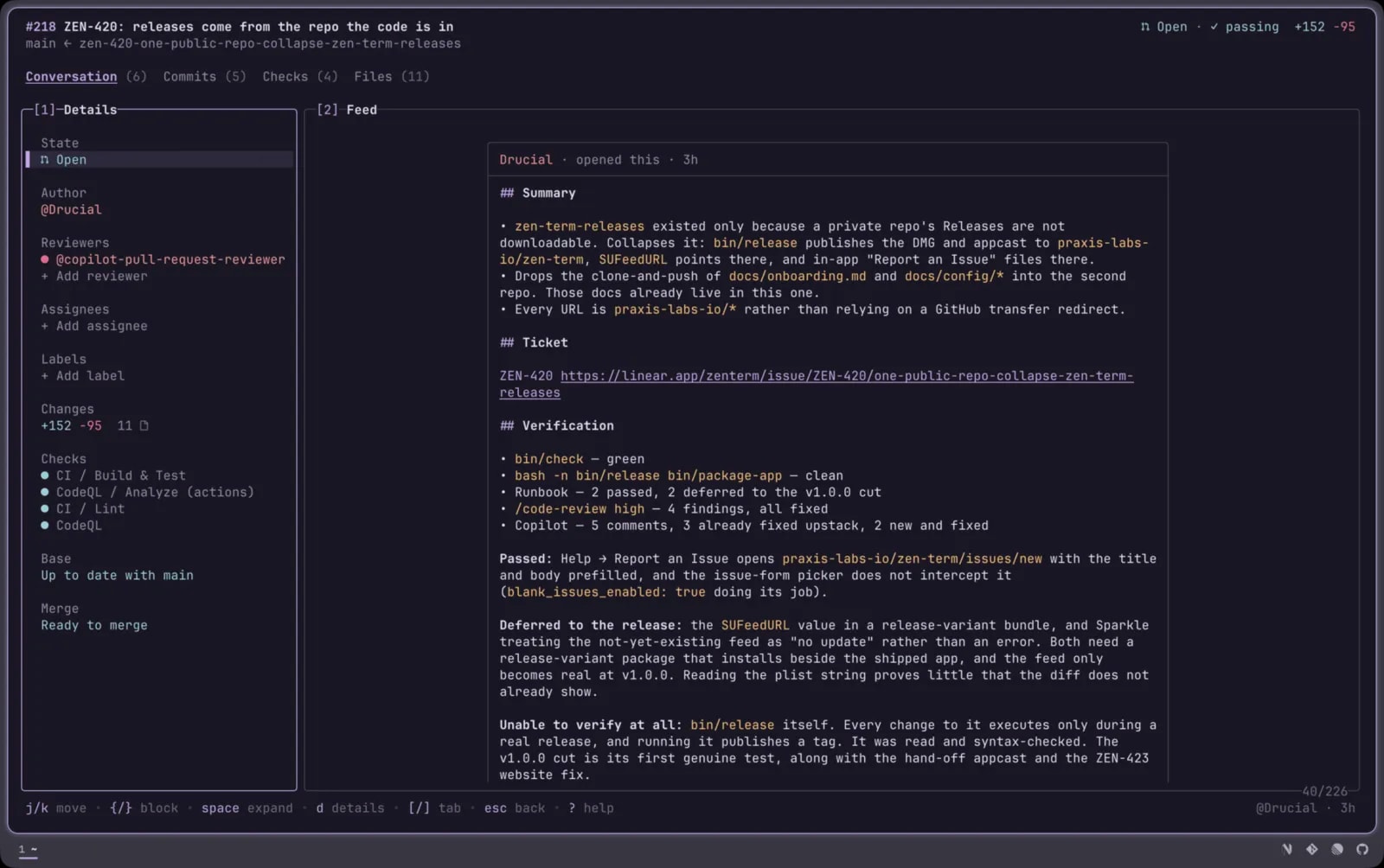Click the '## Summary' heading in the feed
The image size is (1384, 868).
537,193
